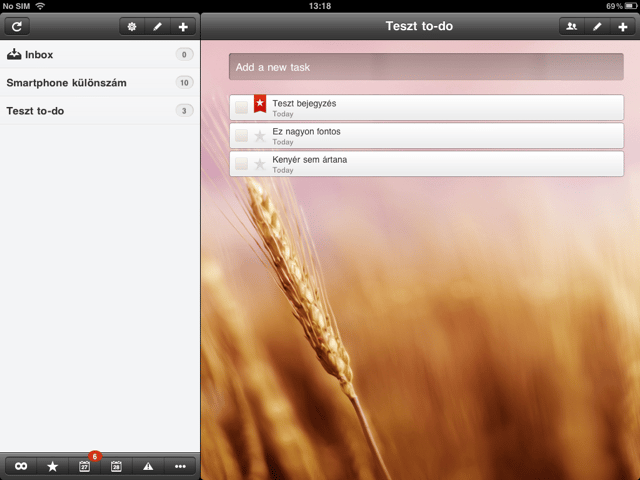Show all tasks with infinity icon
Image resolution: width=640 pixels, height=480 pixels.
pyautogui.click(x=21, y=466)
